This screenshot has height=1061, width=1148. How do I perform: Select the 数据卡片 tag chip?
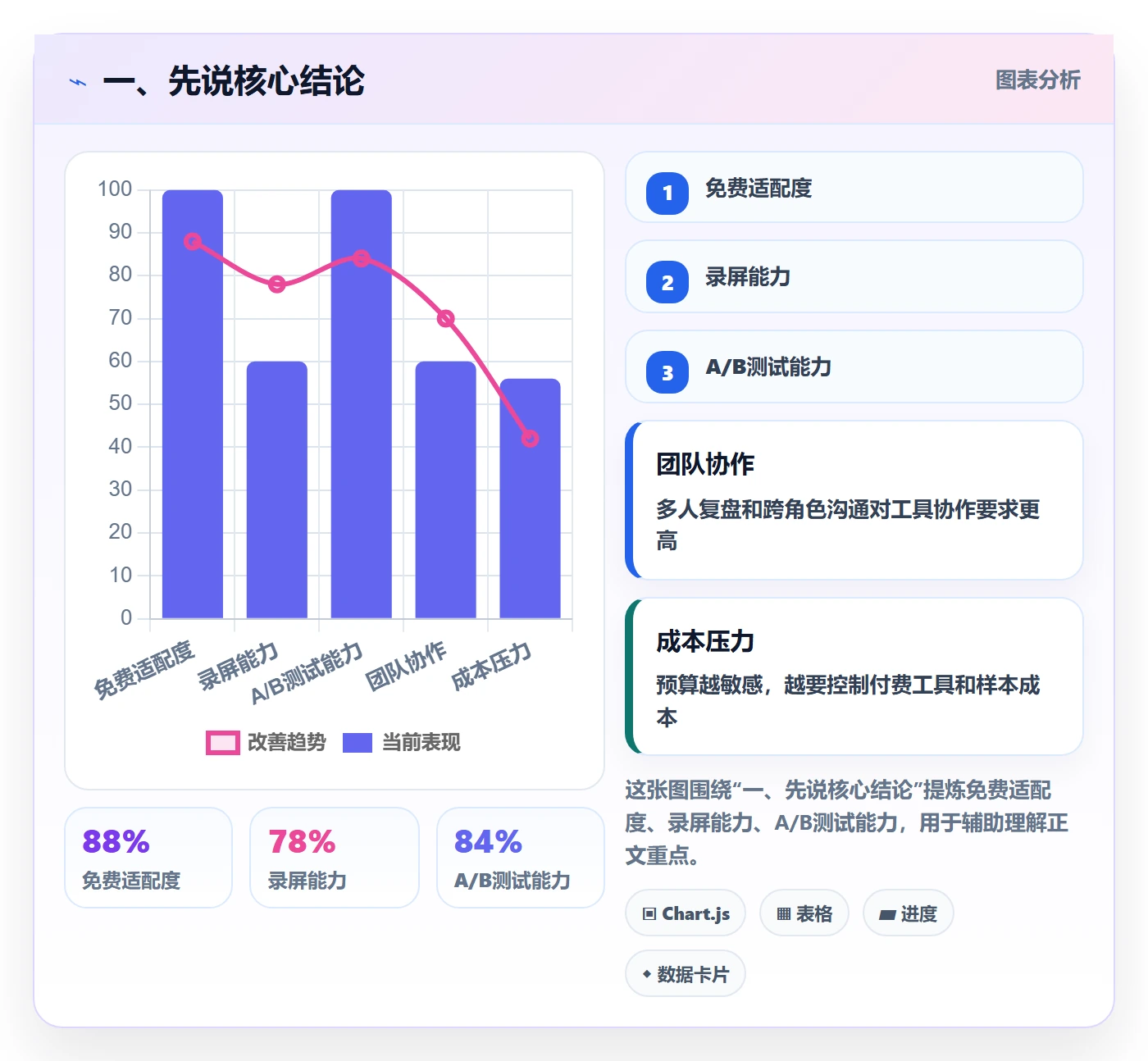point(686,973)
